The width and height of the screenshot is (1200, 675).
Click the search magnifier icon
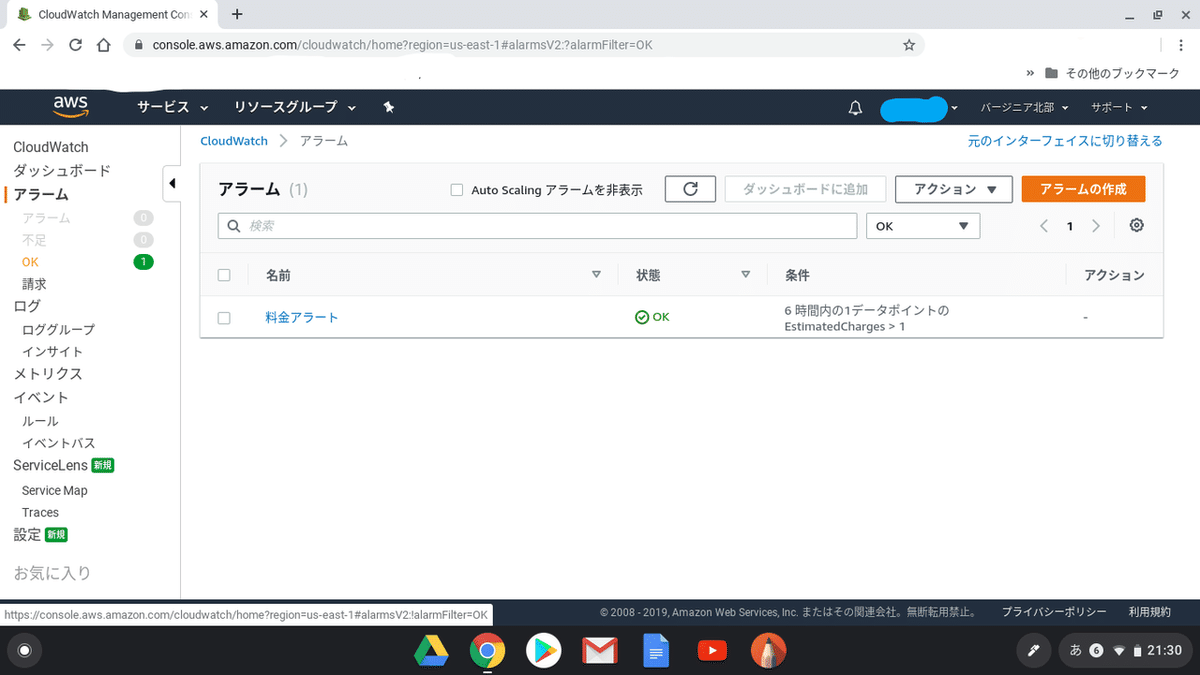pos(235,226)
